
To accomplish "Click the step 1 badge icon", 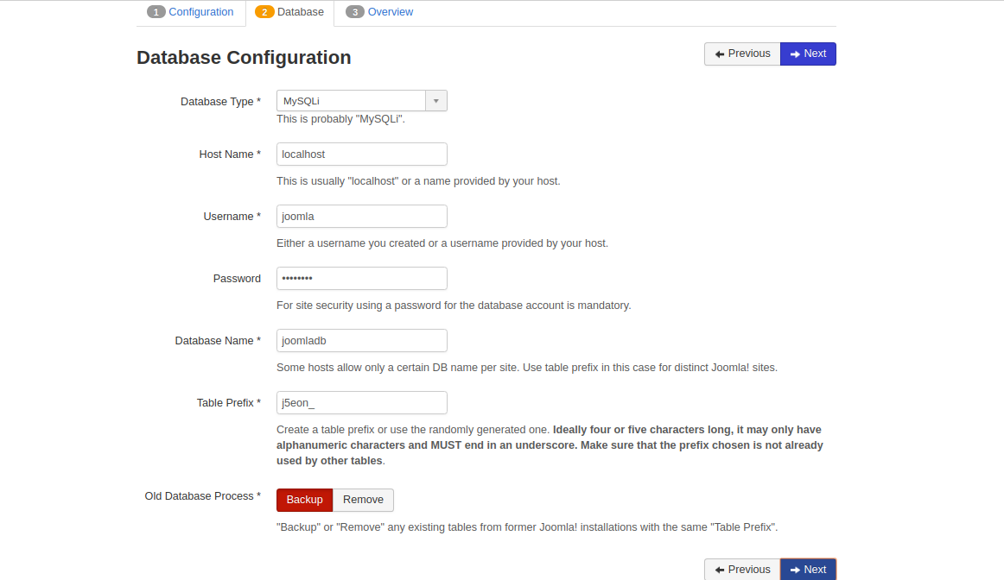I will point(156,12).
